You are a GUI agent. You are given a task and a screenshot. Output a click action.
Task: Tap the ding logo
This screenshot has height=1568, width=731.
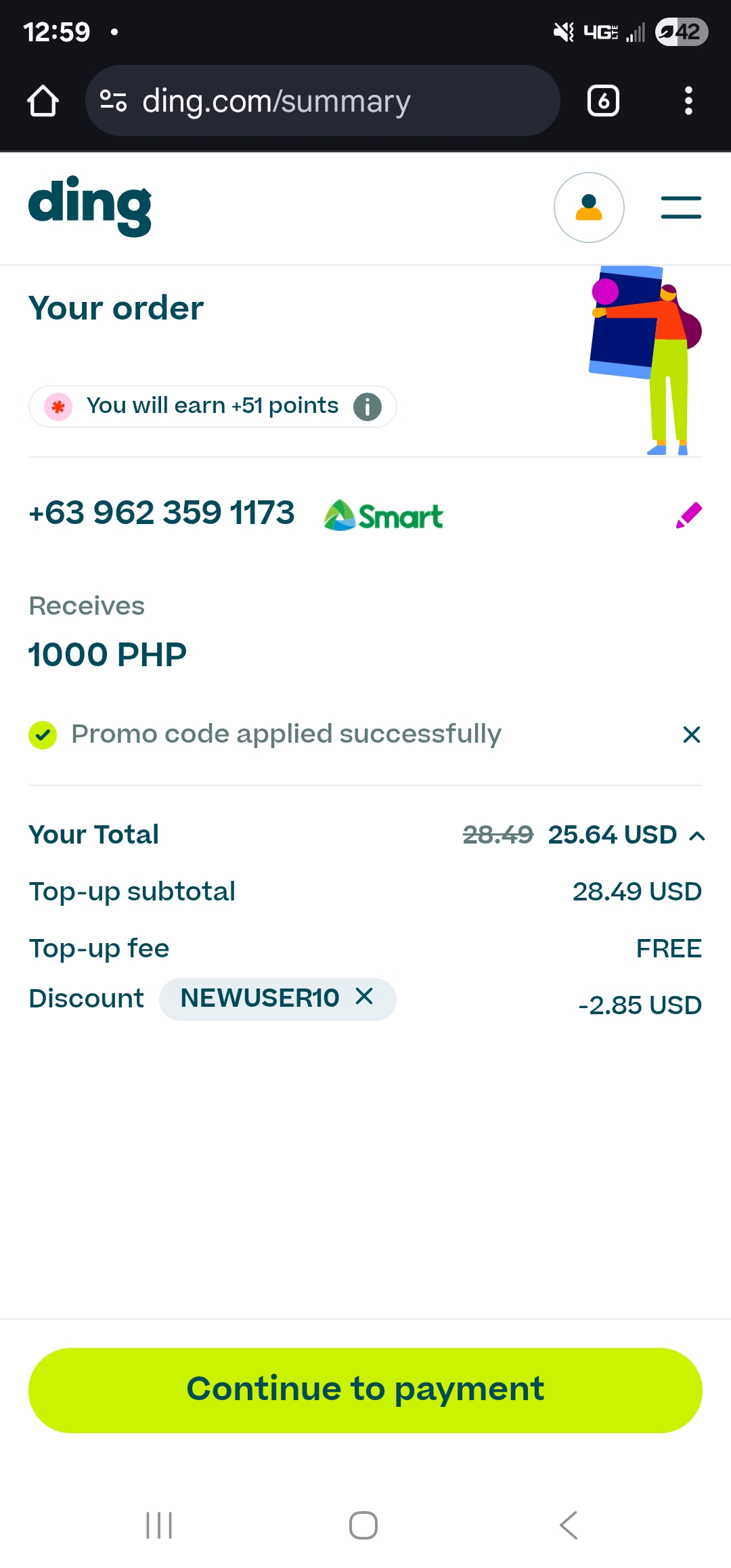90,206
